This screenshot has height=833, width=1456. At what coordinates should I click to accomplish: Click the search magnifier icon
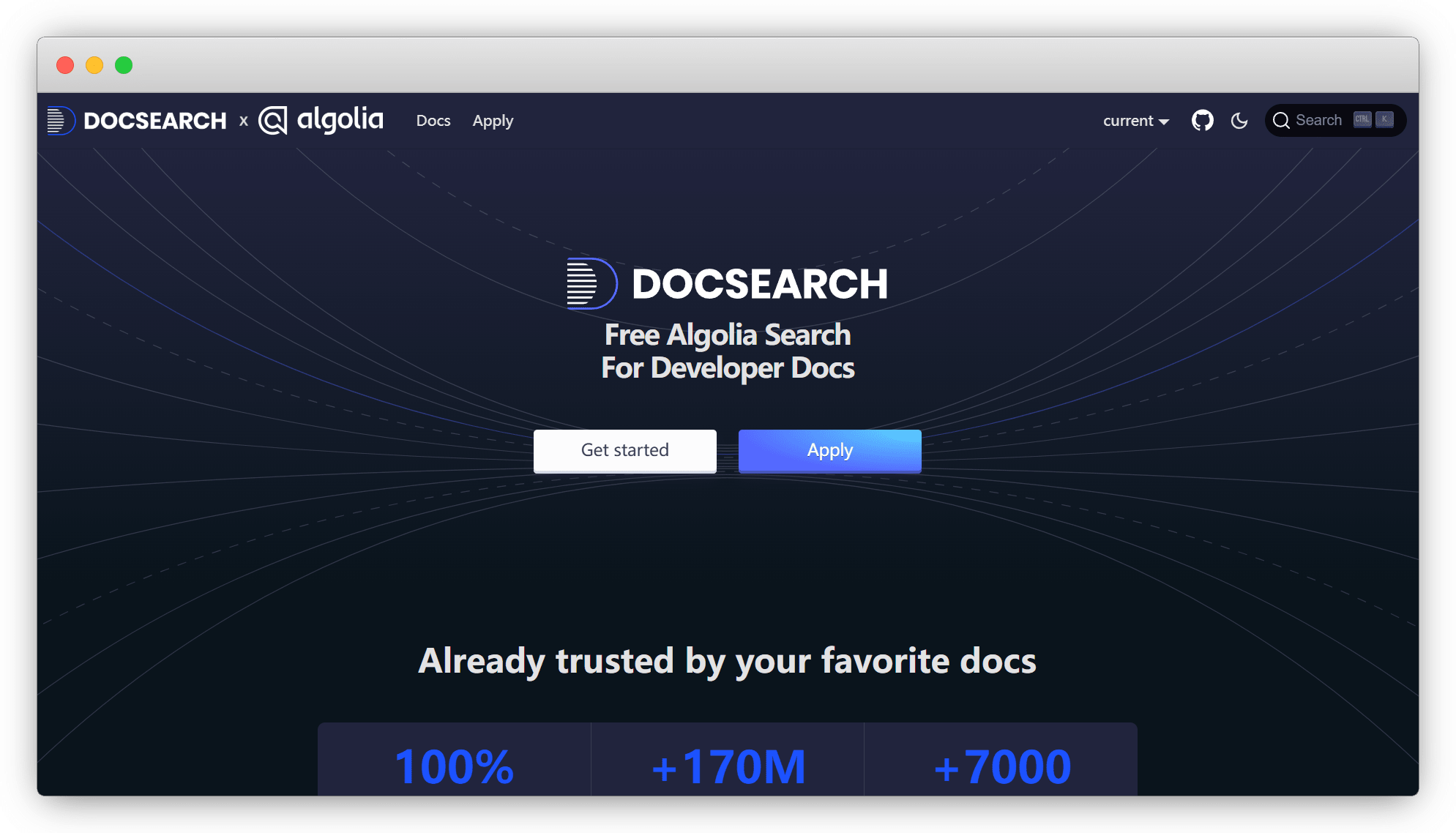1281,121
